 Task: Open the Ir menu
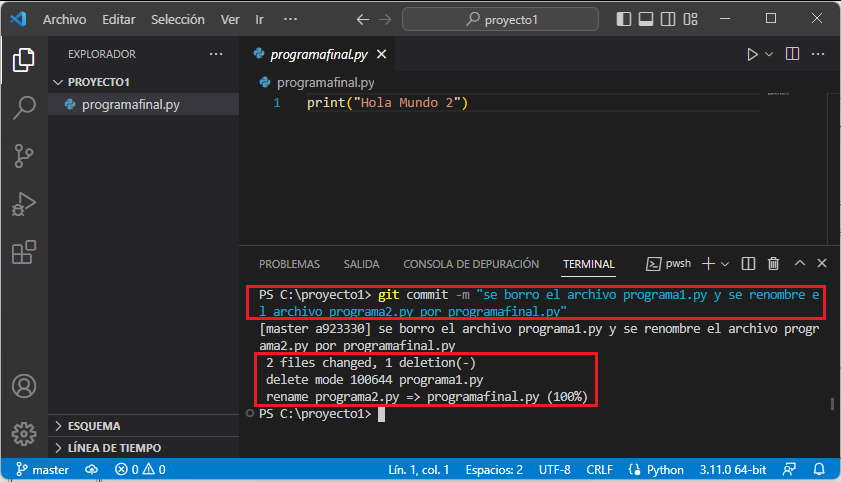(x=260, y=19)
